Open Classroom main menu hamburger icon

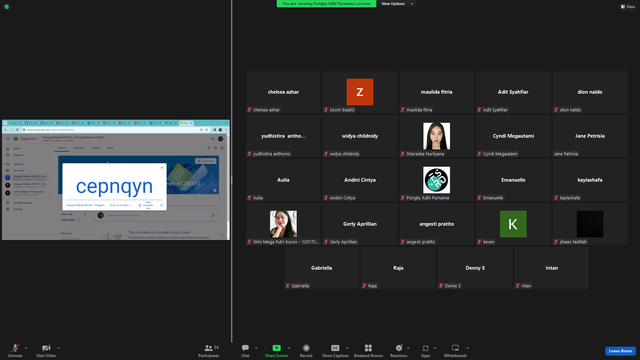[7, 139]
